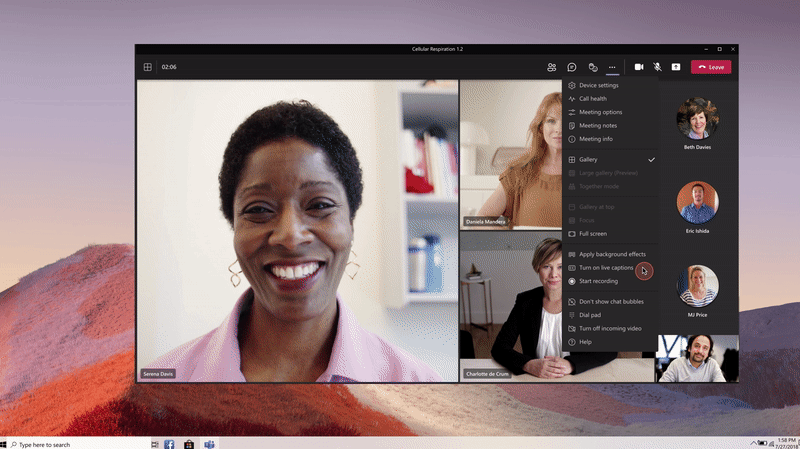Select Start recording menu item
This screenshot has height=449, width=800.
pyautogui.click(x=598, y=281)
